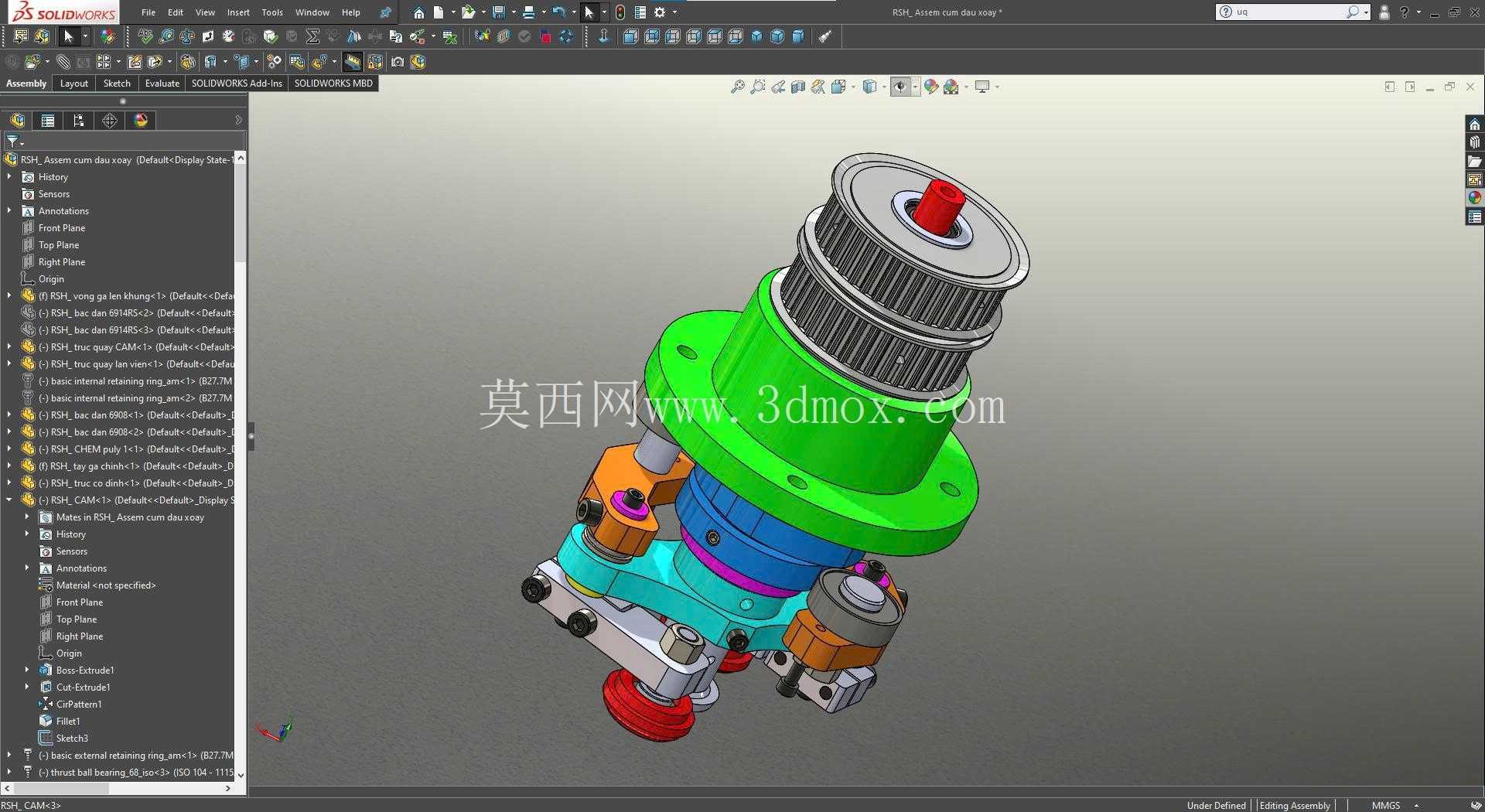This screenshot has height=812, width=1485.
Task: Open the Insert menu
Action: [238, 12]
